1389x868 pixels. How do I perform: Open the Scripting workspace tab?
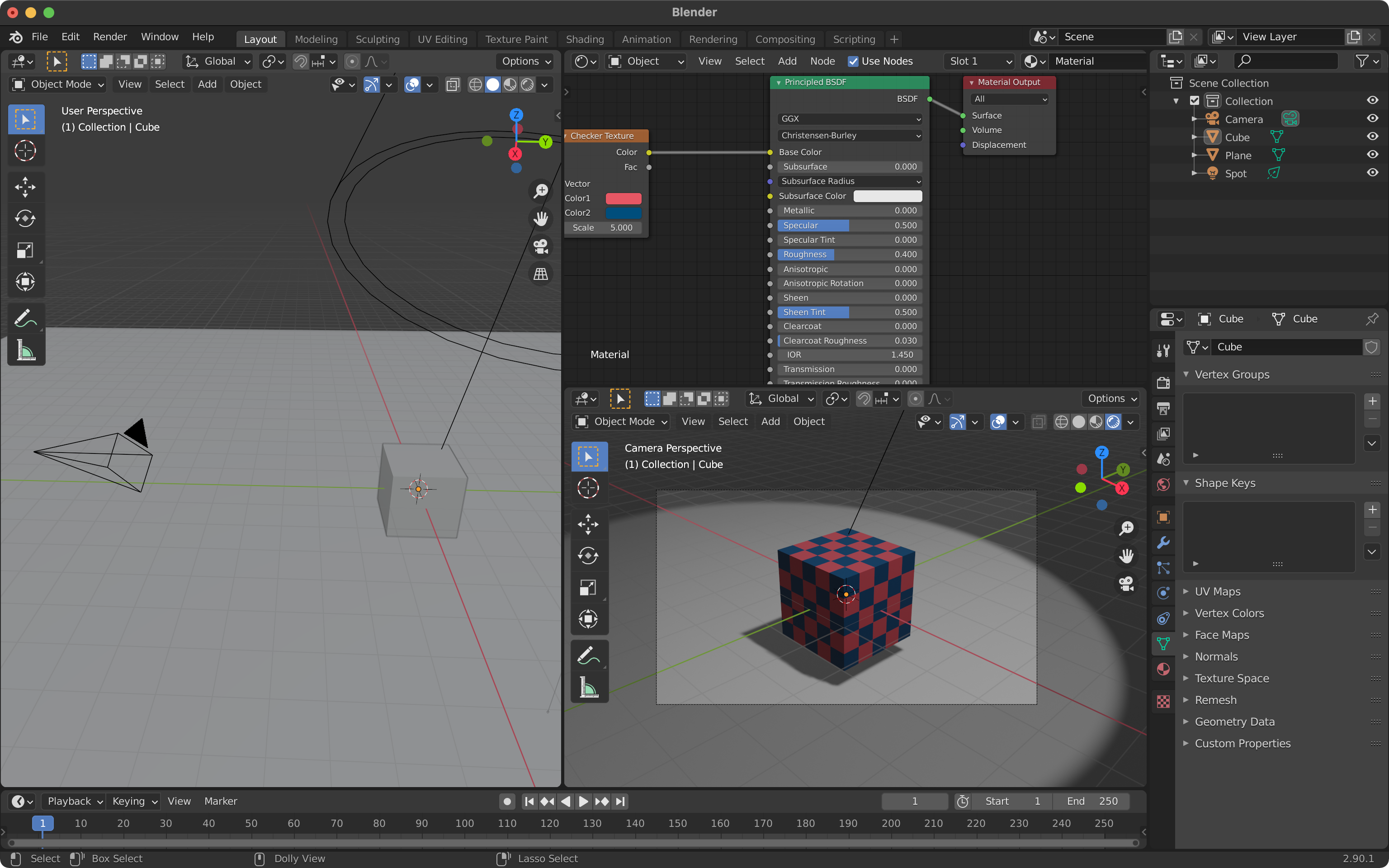(x=855, y=39)
